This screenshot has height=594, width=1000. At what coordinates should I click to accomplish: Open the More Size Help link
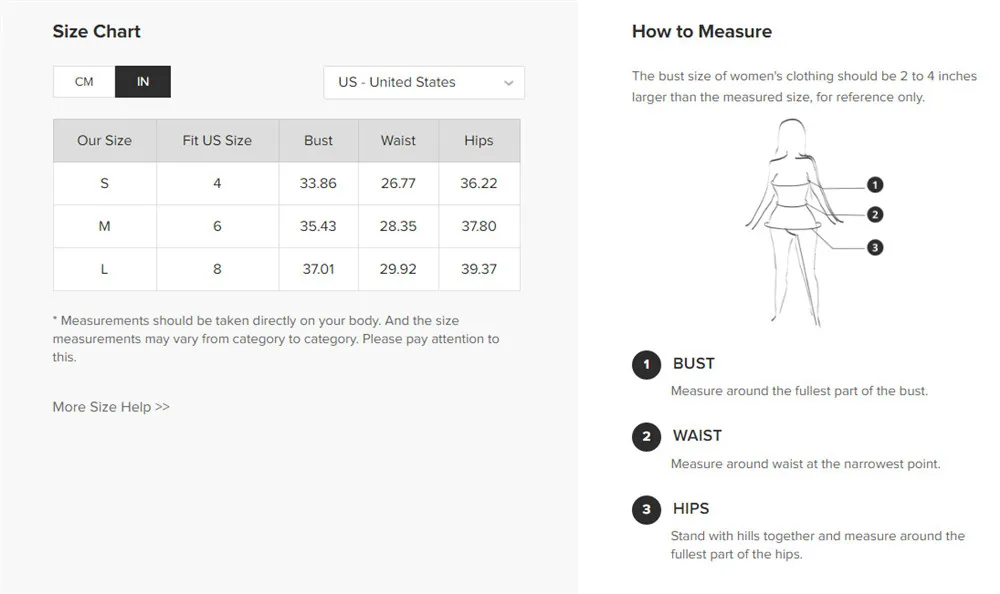pyautogui.click(x=111, y=407)
